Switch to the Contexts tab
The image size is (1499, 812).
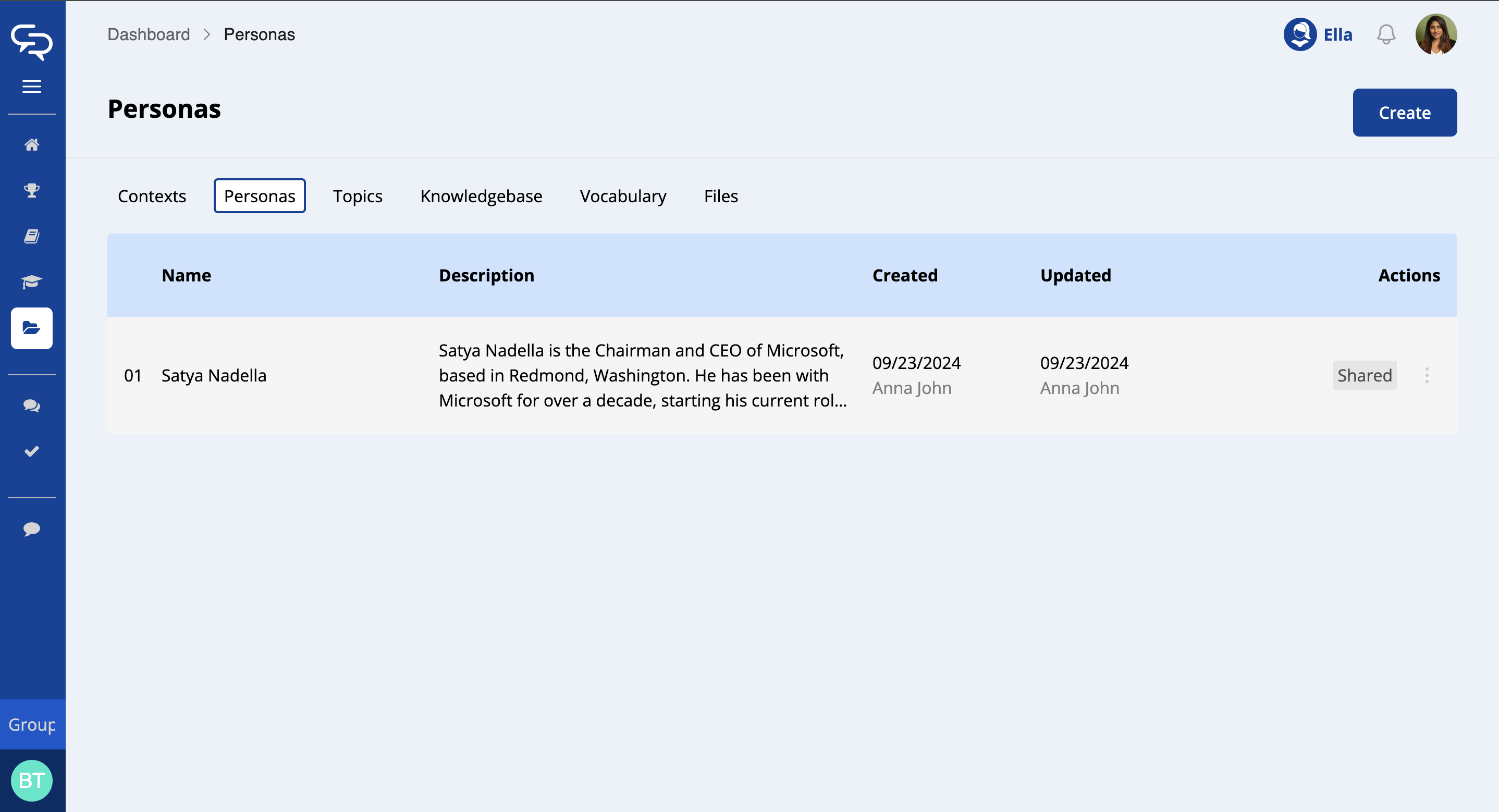pyautogui.click(x=152, y=196)
